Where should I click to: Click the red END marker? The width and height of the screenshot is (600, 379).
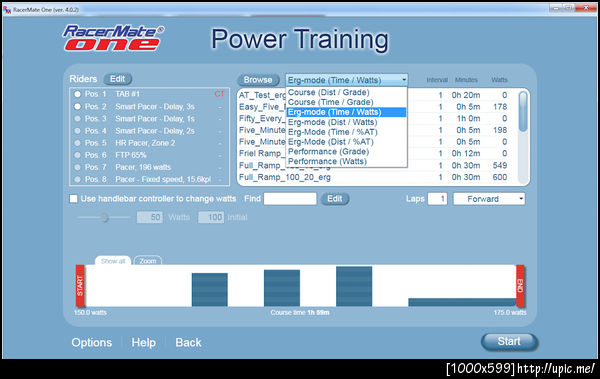click(520, 286)
